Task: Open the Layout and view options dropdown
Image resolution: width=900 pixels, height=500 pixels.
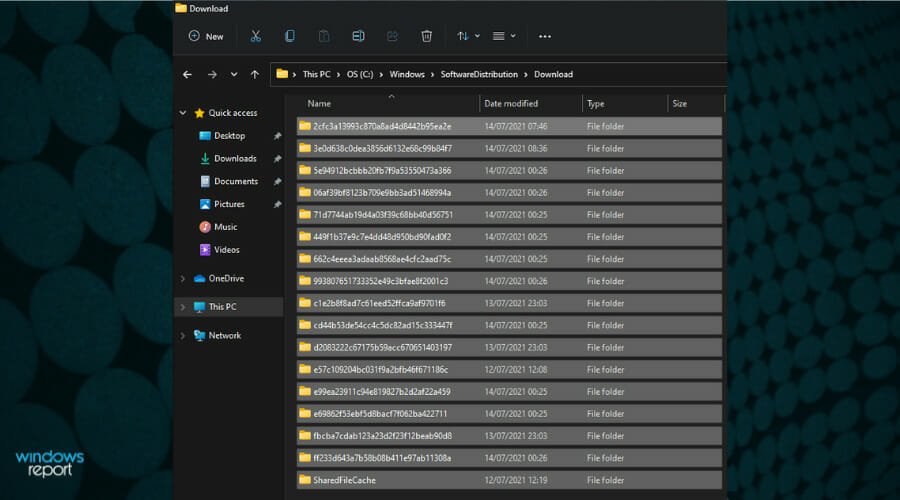Action: pos(504,36)
